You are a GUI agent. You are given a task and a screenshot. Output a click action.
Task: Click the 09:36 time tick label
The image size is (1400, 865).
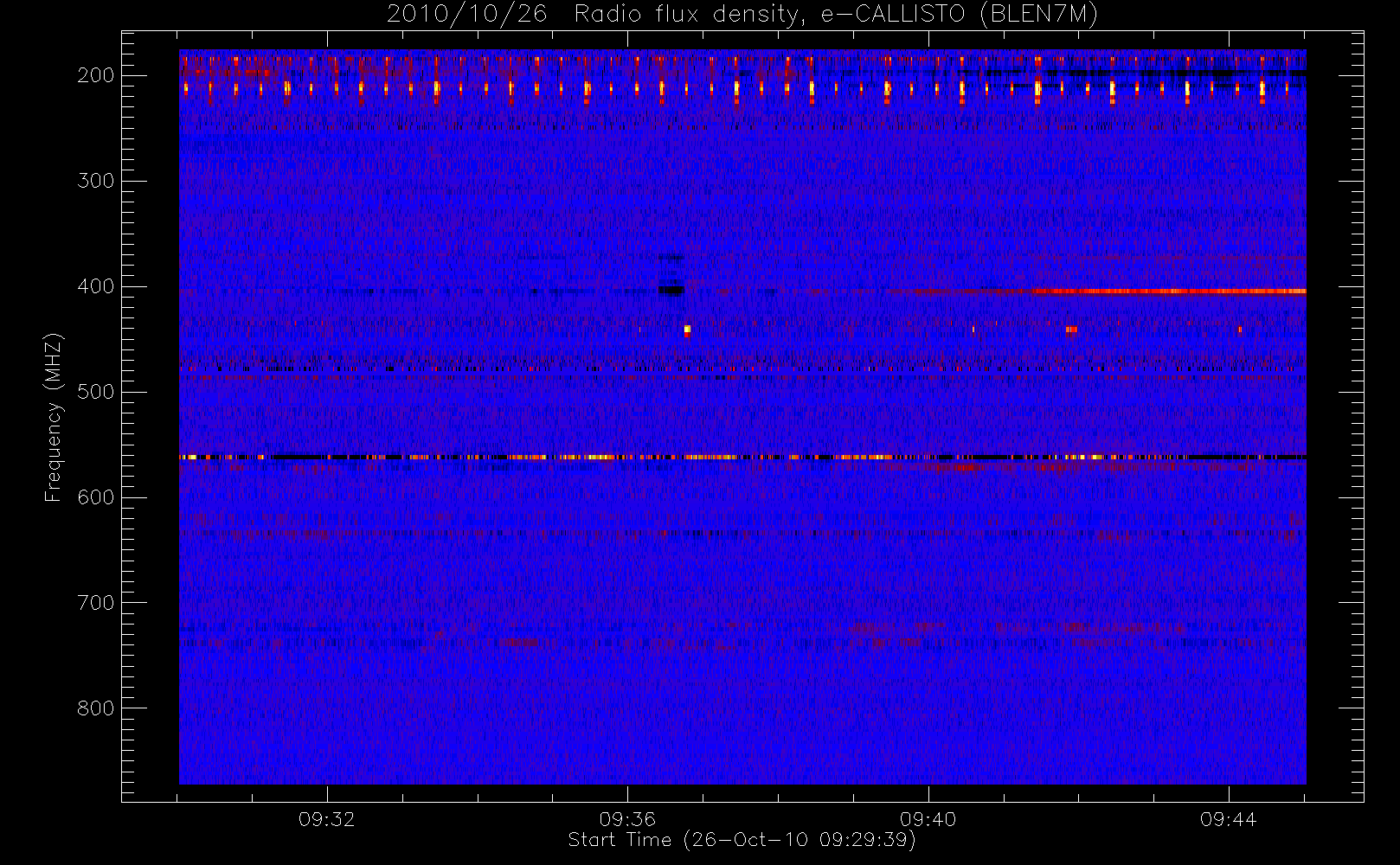point(627,819)
